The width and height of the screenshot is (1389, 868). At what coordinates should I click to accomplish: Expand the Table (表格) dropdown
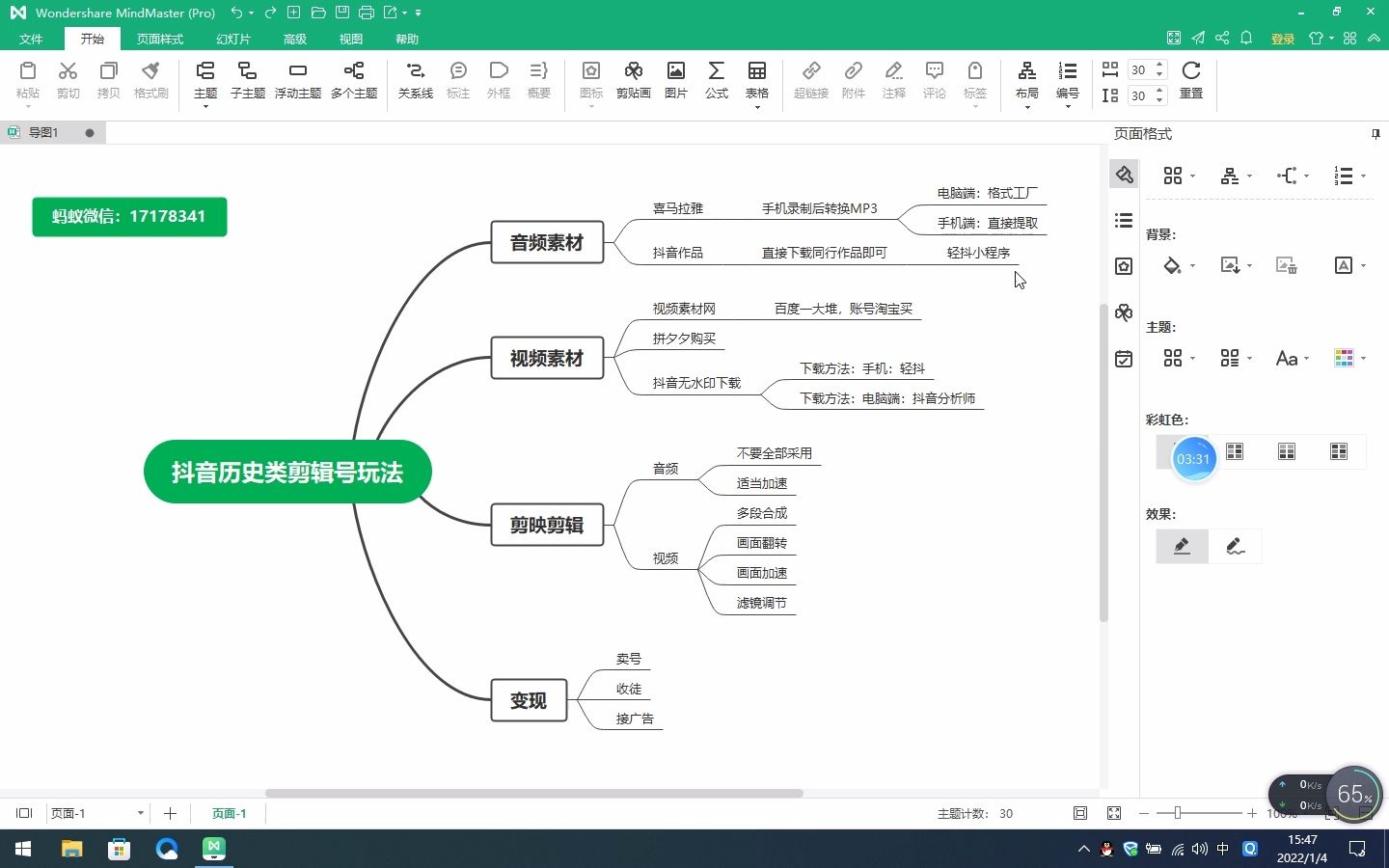pos(757,106)
